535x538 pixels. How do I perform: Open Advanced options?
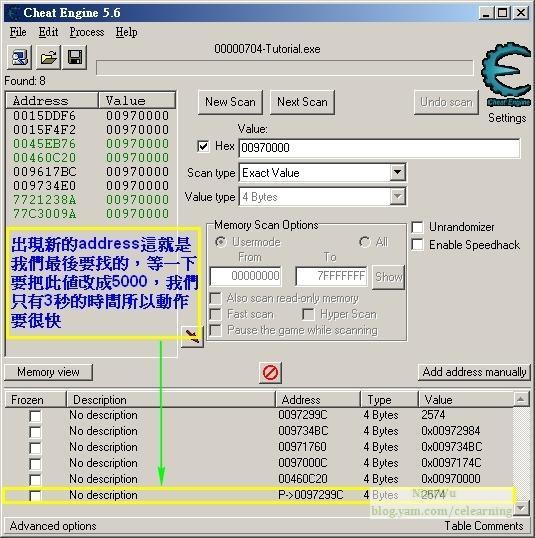[53, 526]
